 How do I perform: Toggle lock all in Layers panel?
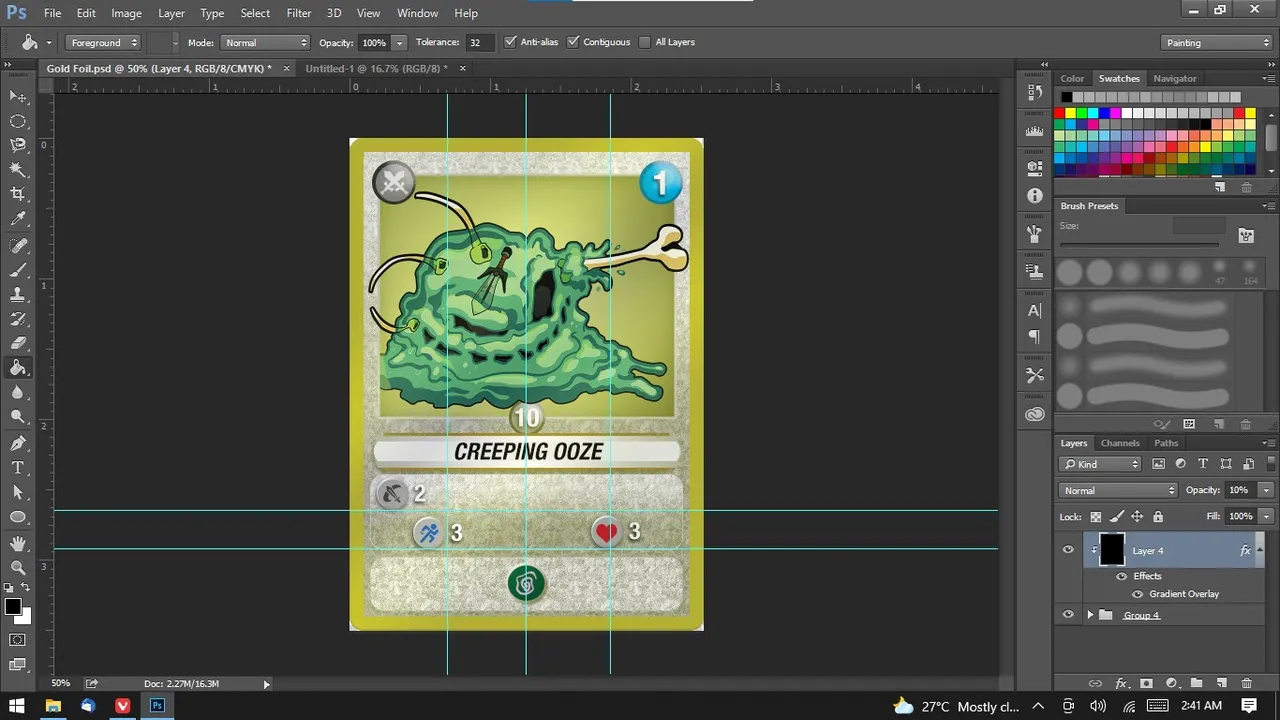1158,517
